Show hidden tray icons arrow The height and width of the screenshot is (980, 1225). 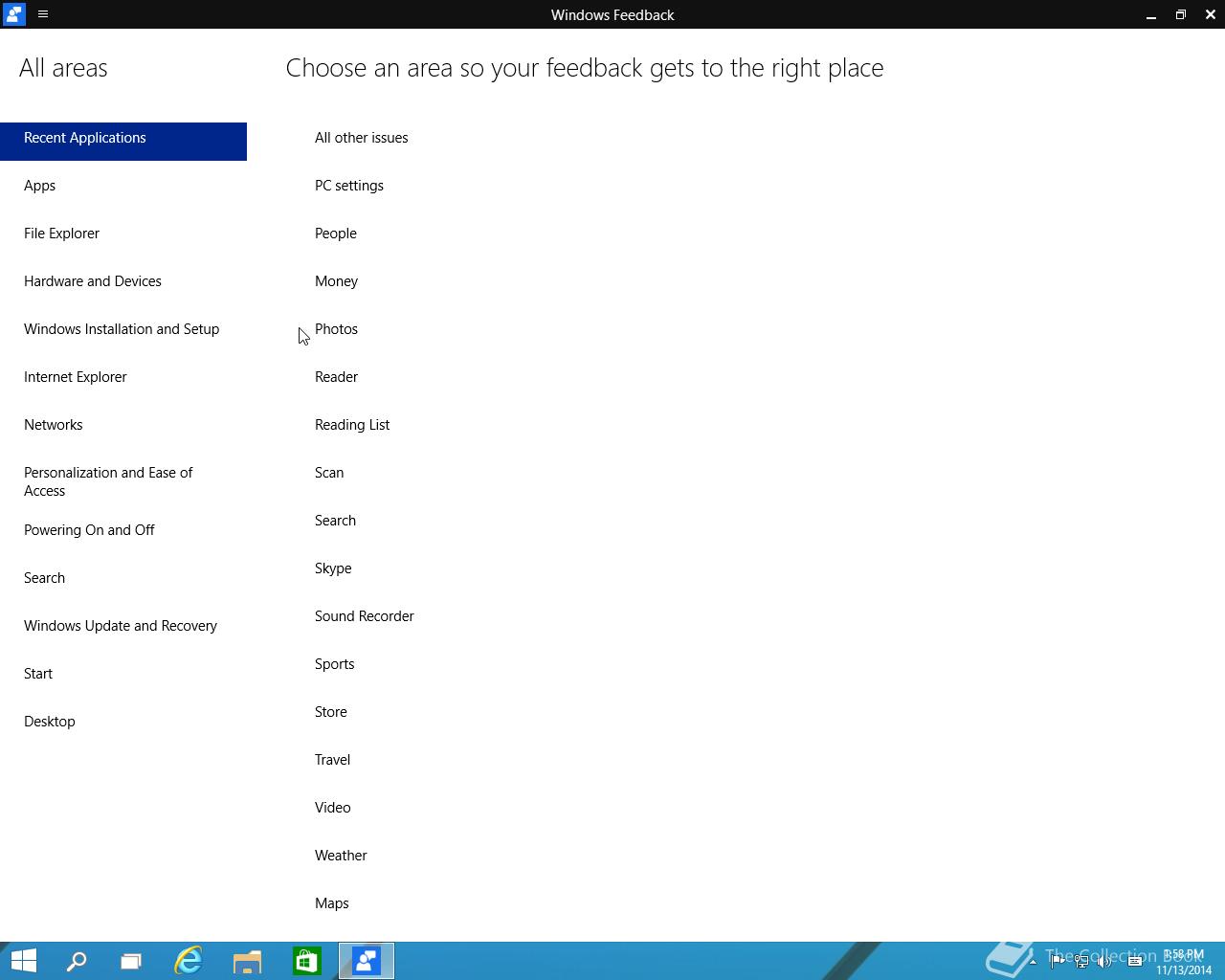[1033, 962]
